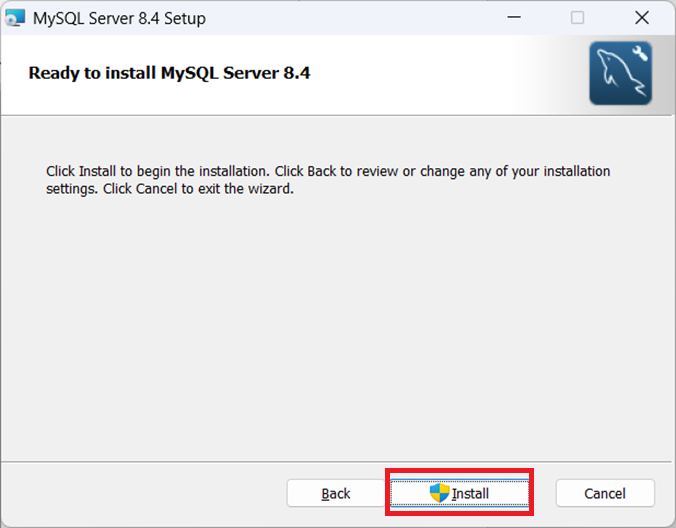Close the MySQL Server 8.4 Setup window
The height and width of the screenshot is (528, 676).
642,17
